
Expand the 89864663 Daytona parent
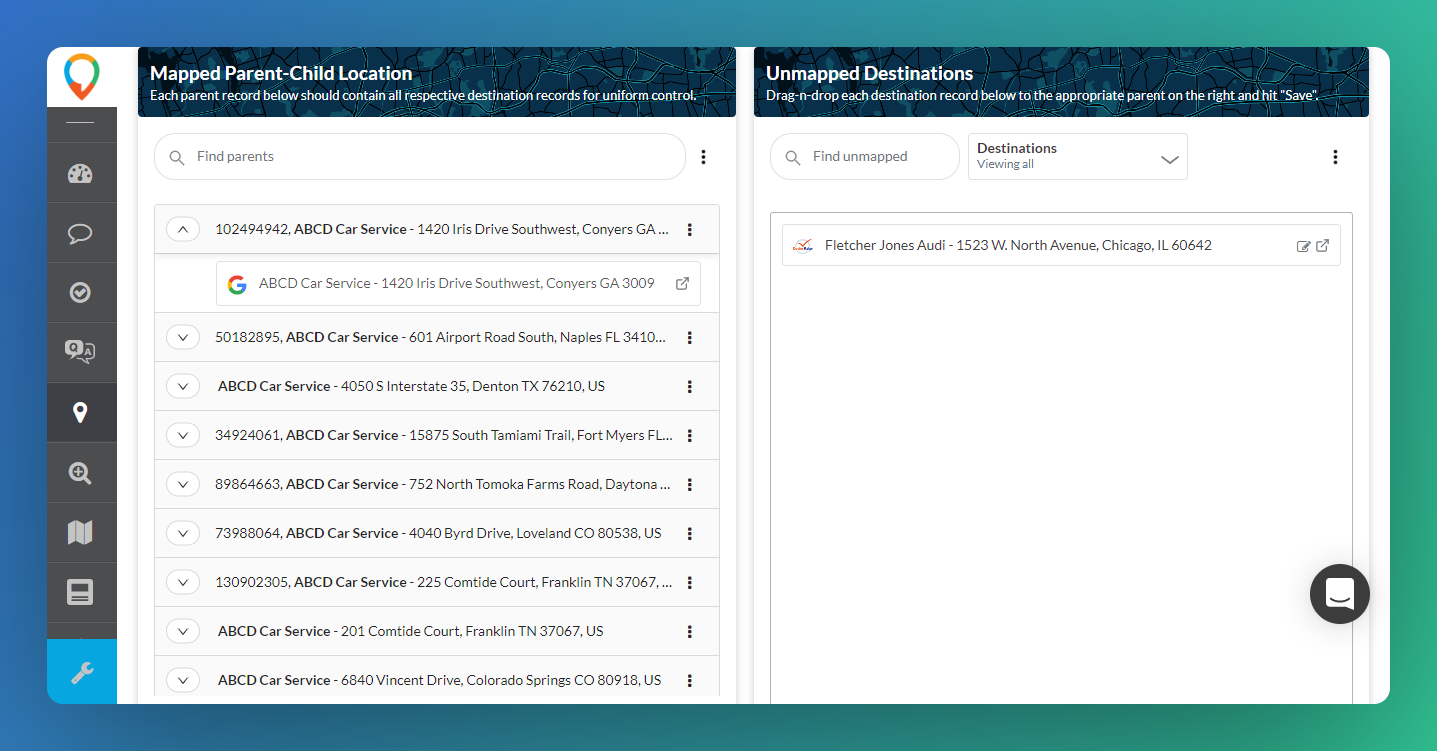click(x=183, y=484)
